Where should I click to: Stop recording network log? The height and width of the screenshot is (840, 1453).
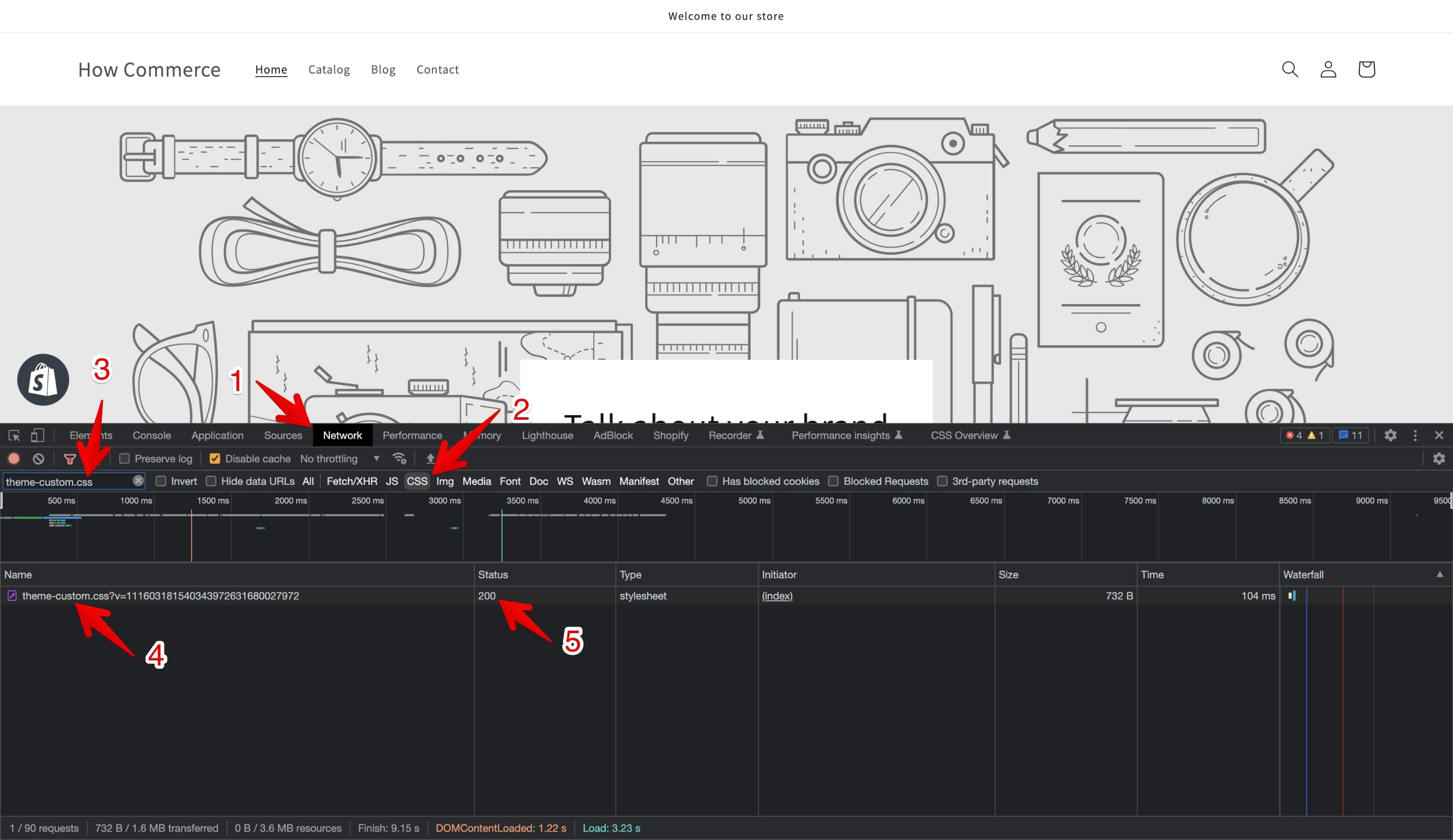[14, 459]
